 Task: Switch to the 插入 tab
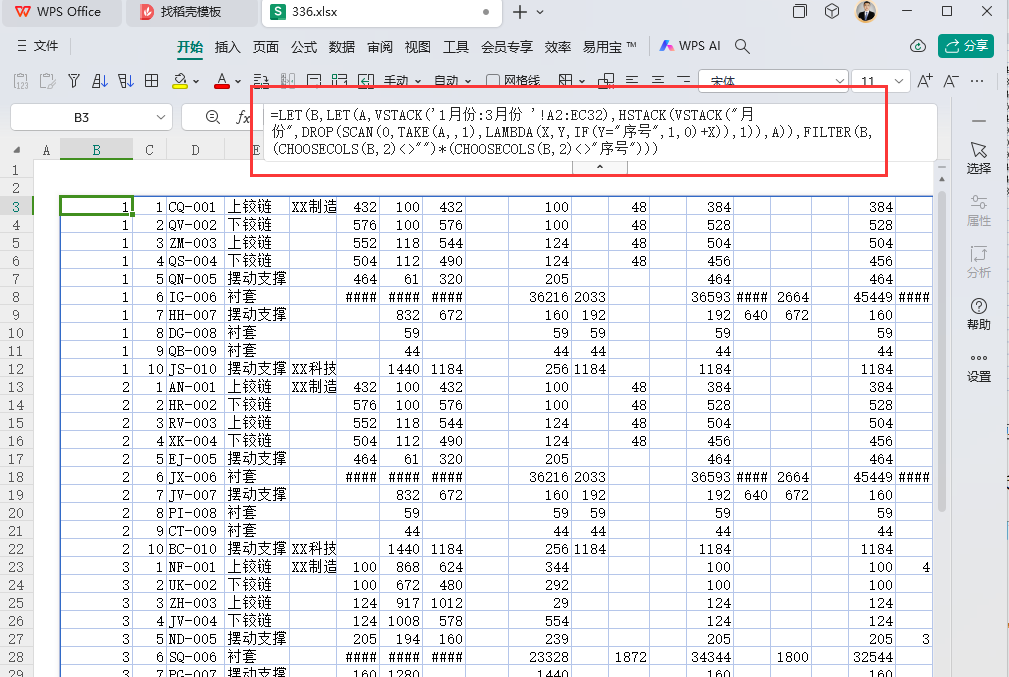point(227,47)
